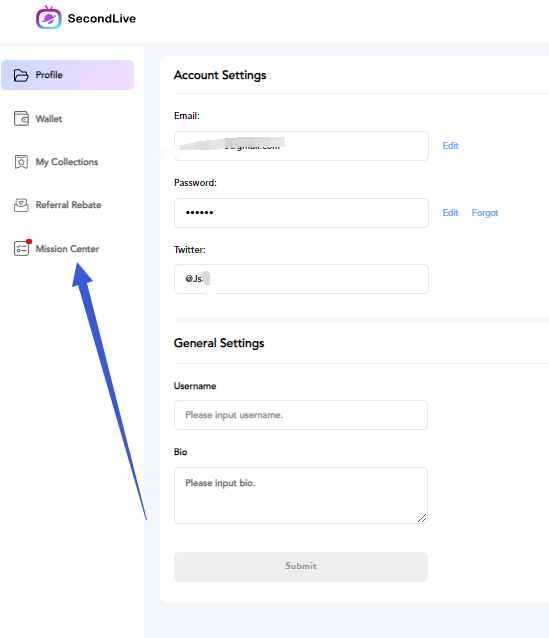
Task: Focus the Username input field
Action: click(301, 415)
